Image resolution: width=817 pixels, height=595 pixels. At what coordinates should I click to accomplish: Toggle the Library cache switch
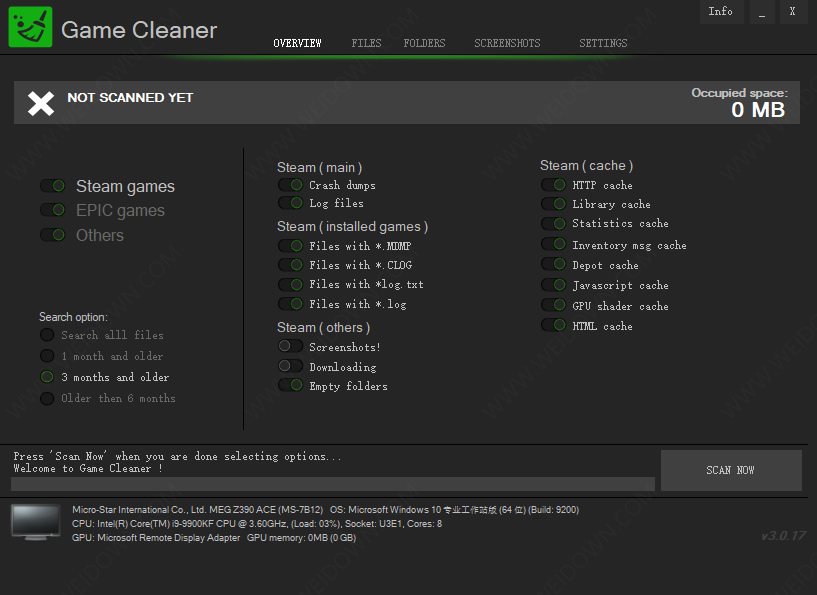point(553,204)
